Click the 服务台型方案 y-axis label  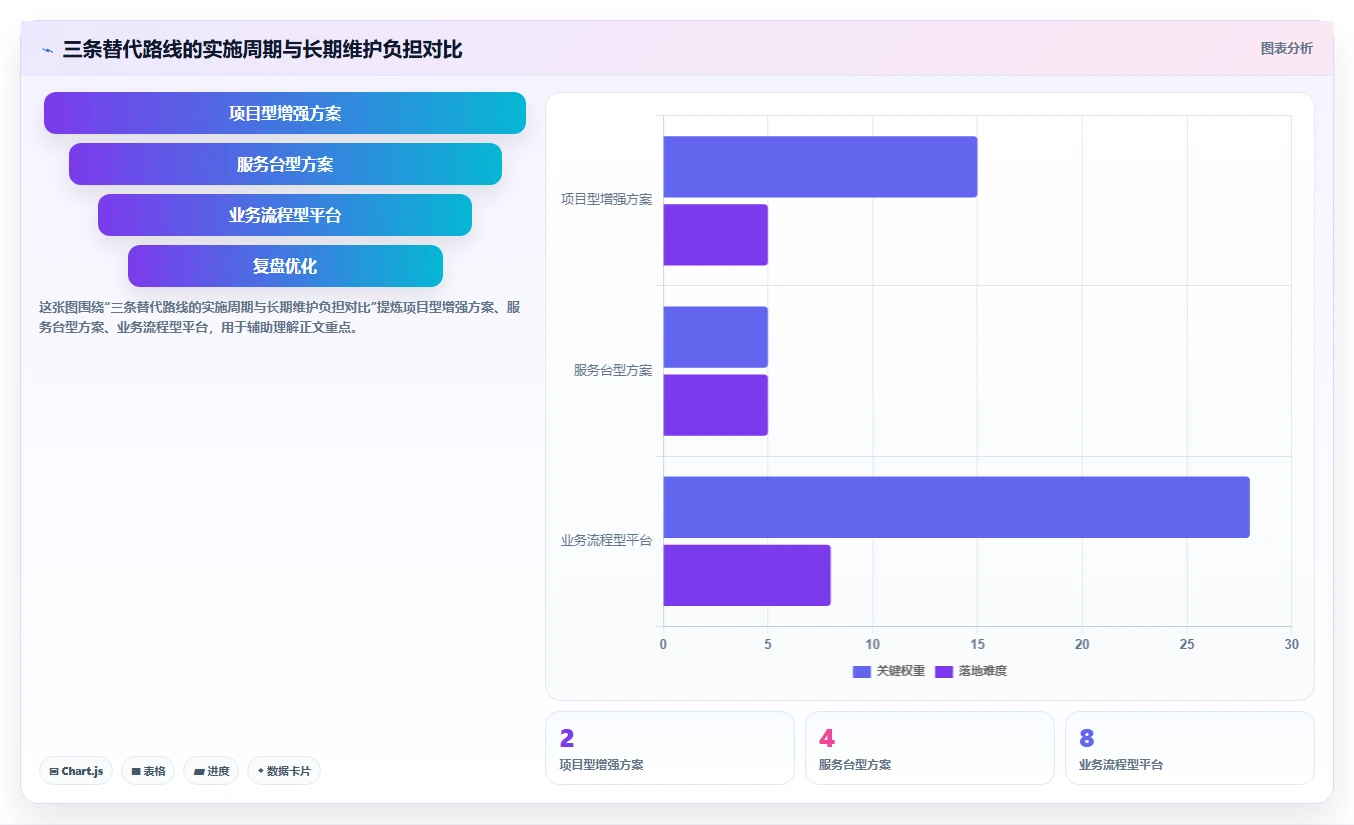tap(613, 370)
